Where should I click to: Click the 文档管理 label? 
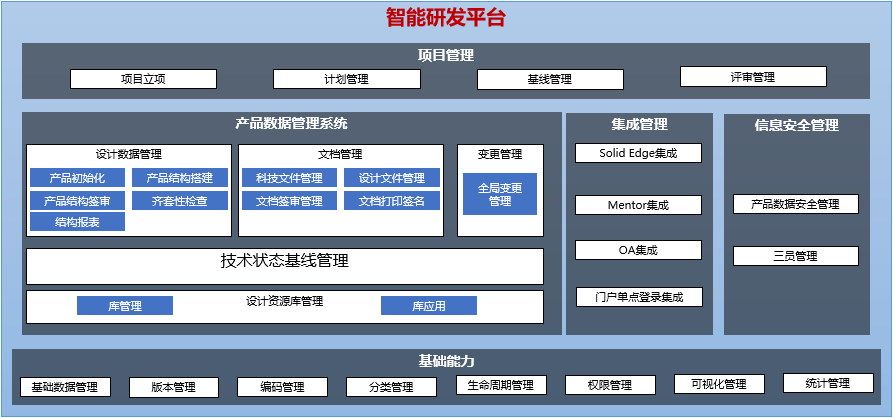coord(340,154)
